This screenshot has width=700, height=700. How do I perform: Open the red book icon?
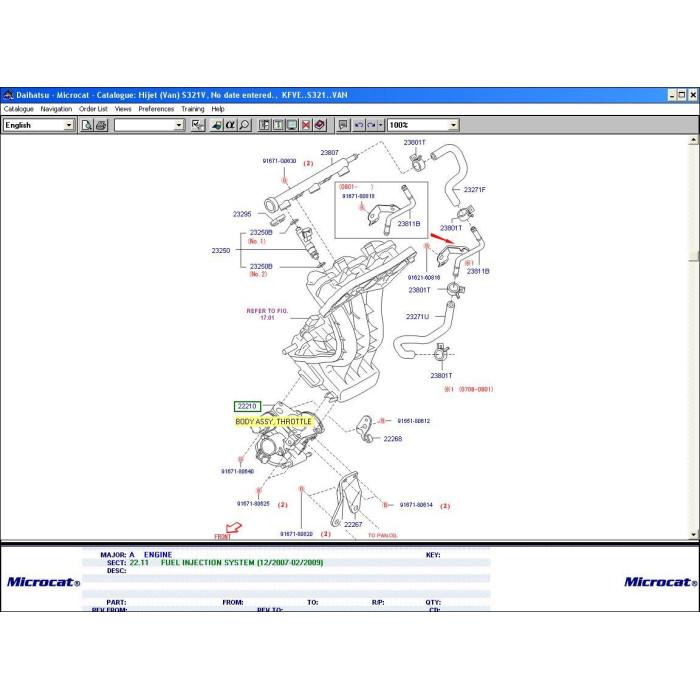(320, 125)
